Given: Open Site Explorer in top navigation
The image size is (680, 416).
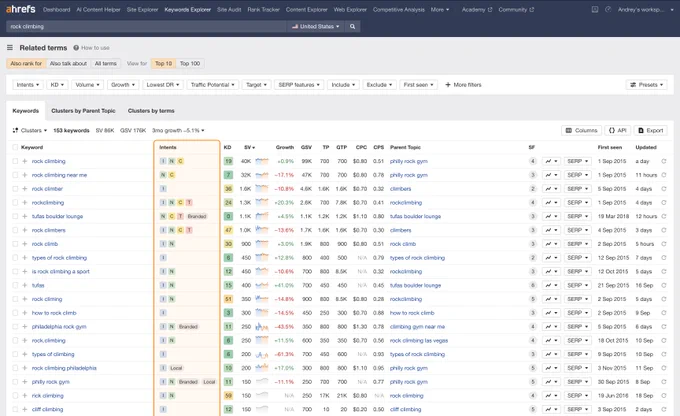Looking at the screenshot, I should pyautogui.click(x=142, y=10).
